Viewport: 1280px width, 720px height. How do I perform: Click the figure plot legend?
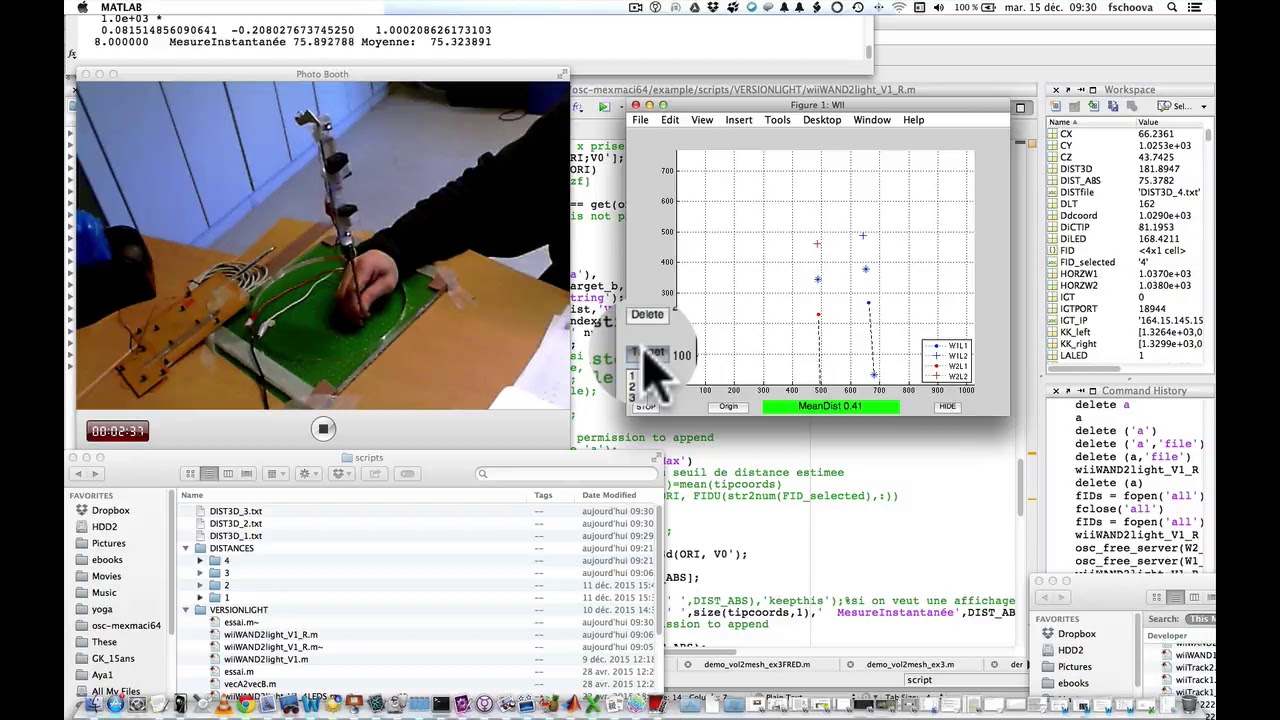[946, 361]
